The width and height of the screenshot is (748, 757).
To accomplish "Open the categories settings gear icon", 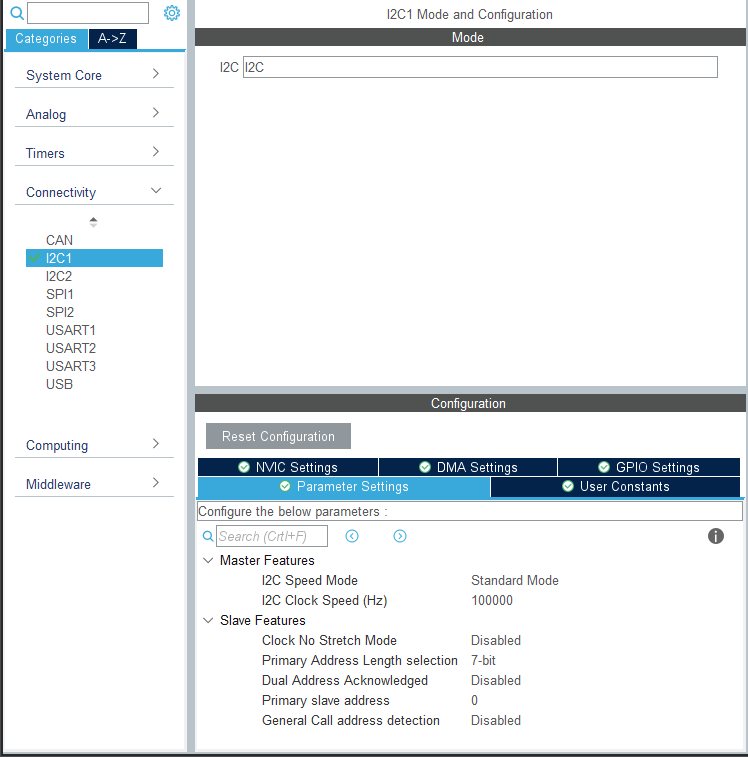I will (172, 13).
